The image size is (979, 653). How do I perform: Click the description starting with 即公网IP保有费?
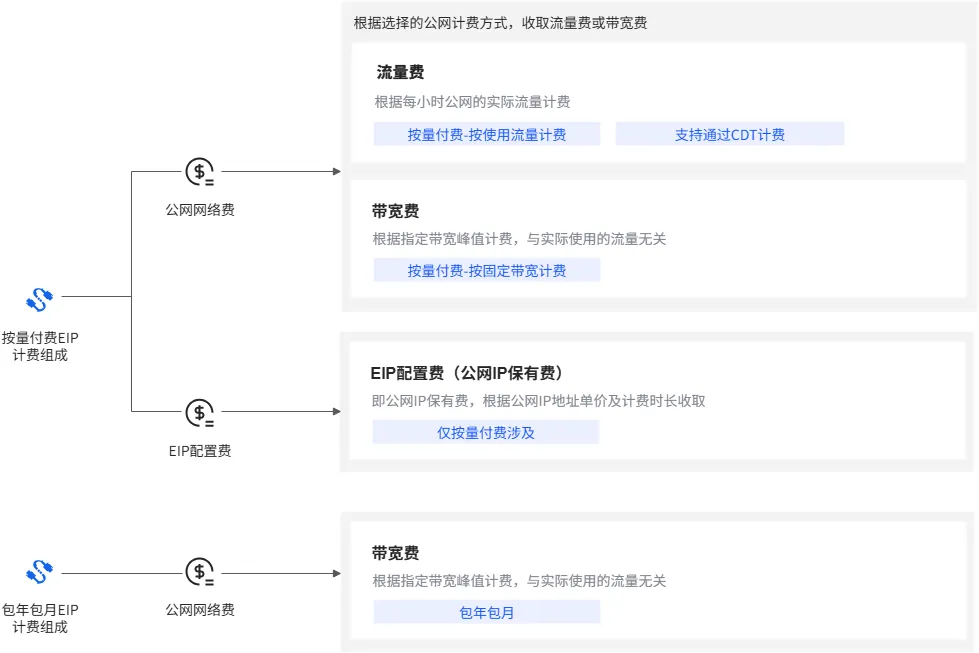point(539,401)
